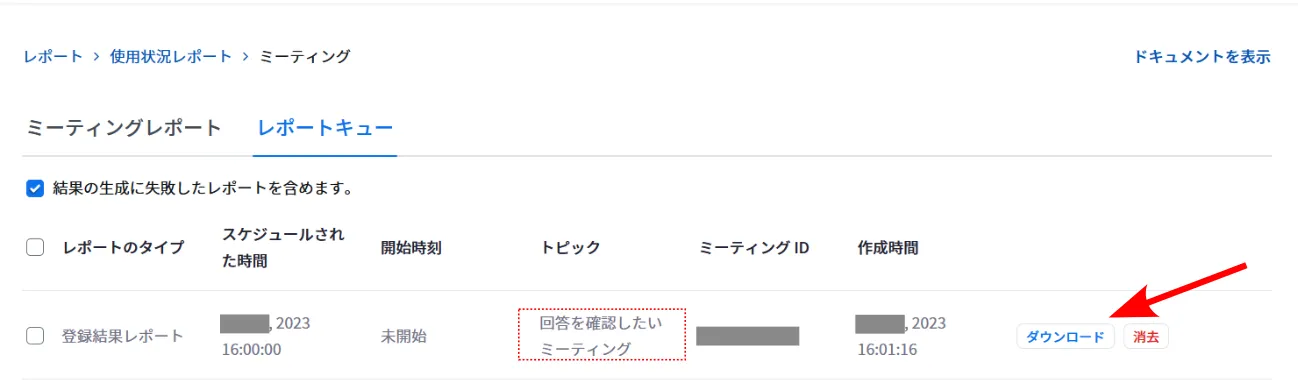Open the レポート breadcrumb link
Image resolution: width=1298 pixels, height=383 pixels.
click(x=53, y=56)
